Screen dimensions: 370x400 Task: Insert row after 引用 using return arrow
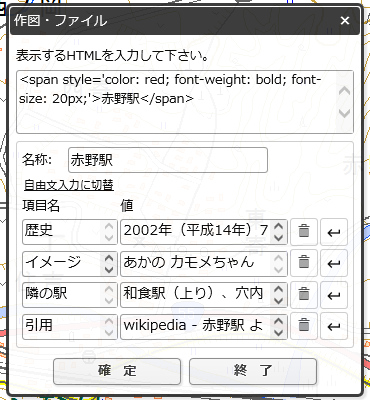click(x=334, y=326)
